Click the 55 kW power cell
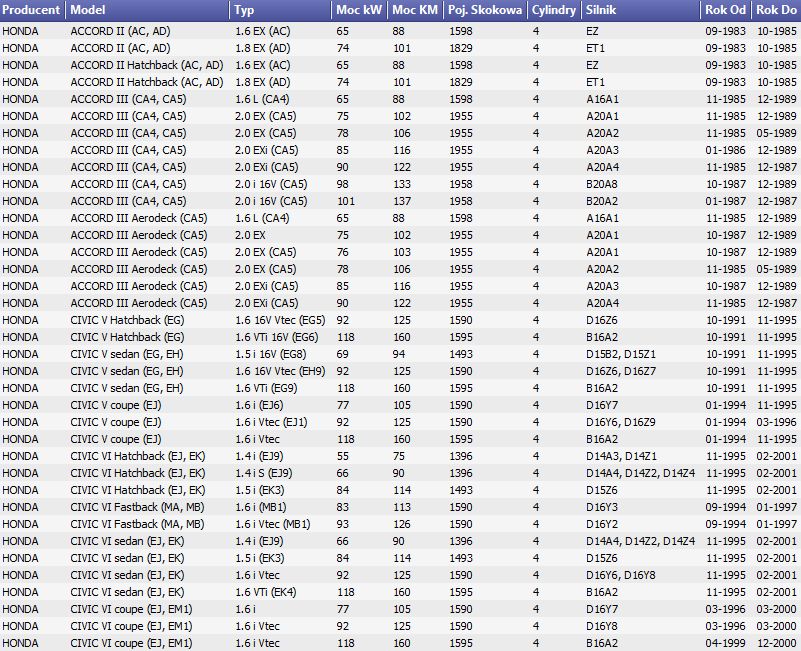 point(342,456)
